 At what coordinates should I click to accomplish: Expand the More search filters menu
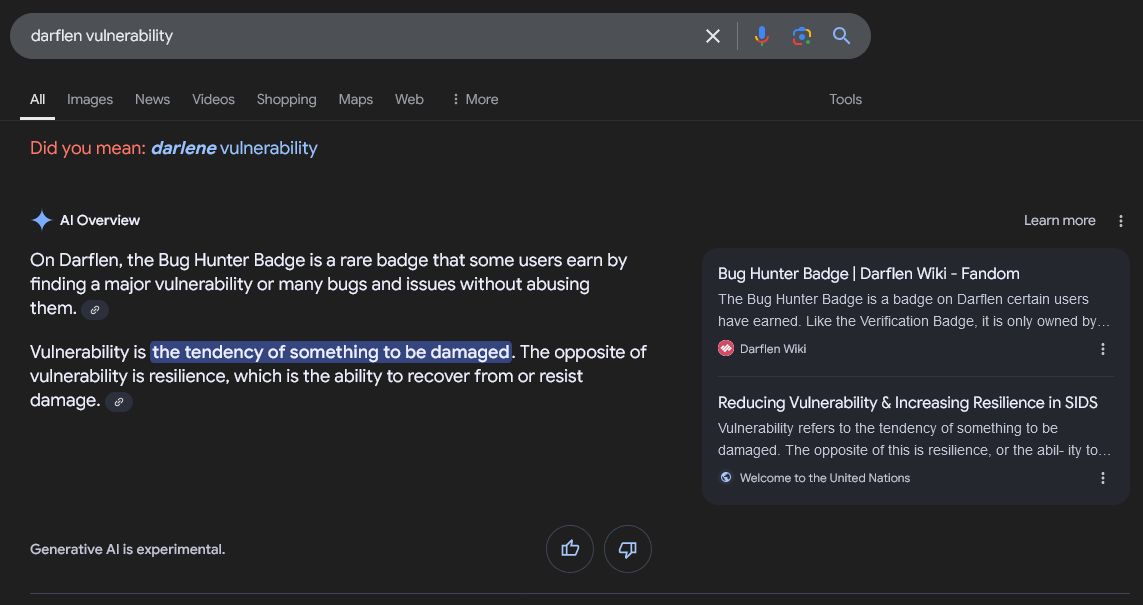475,100
